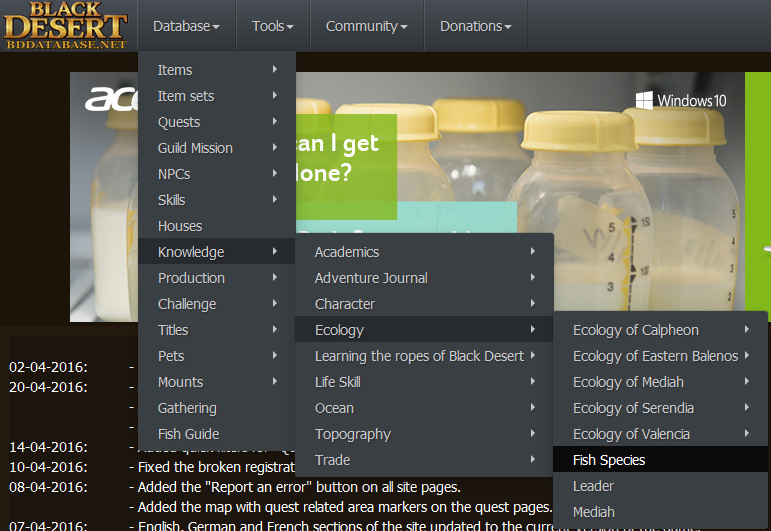Expand the arrow beside Trade
771x531 pixels.
click(533, 459)
